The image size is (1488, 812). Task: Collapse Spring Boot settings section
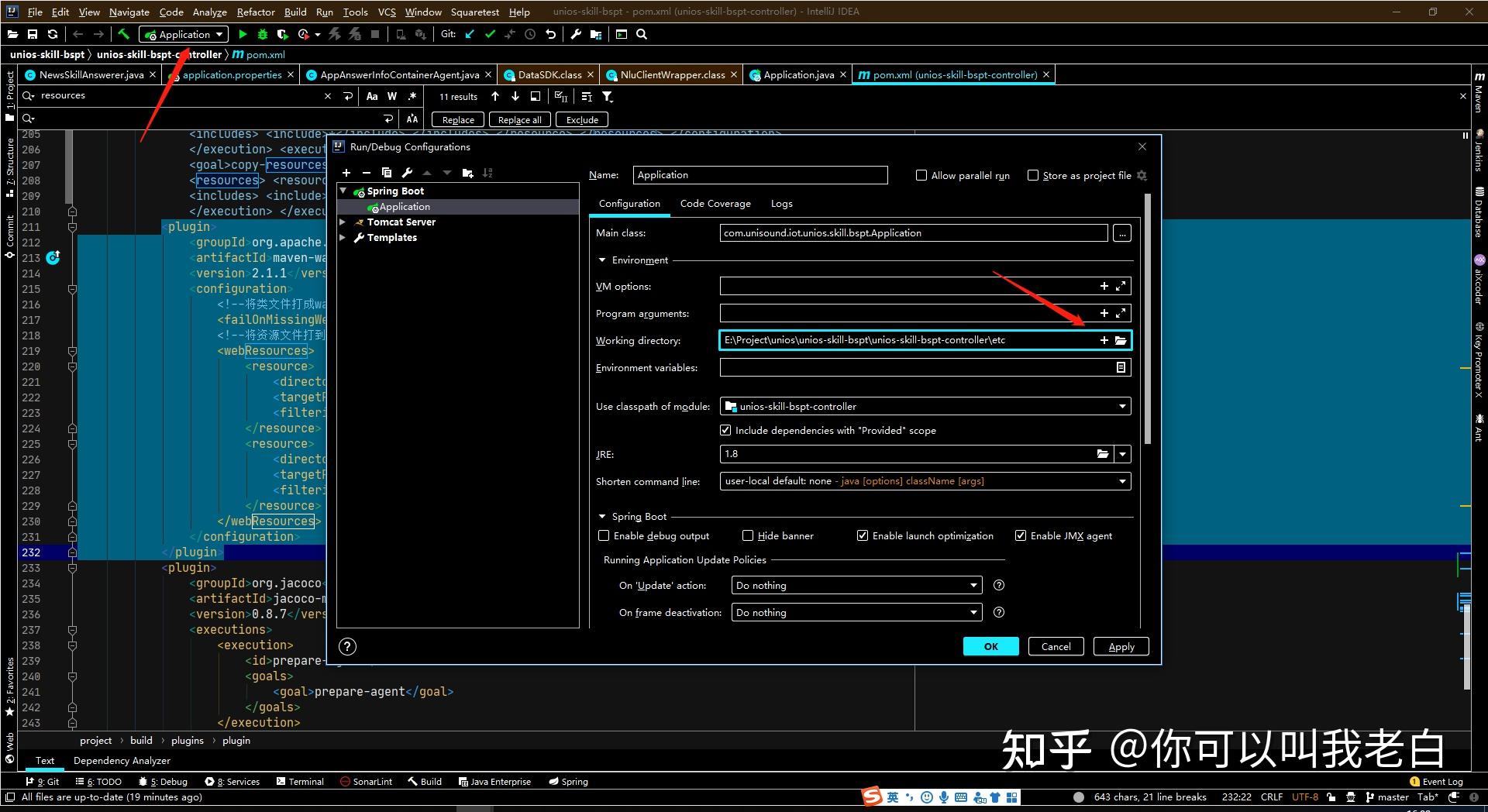point(601,517)
